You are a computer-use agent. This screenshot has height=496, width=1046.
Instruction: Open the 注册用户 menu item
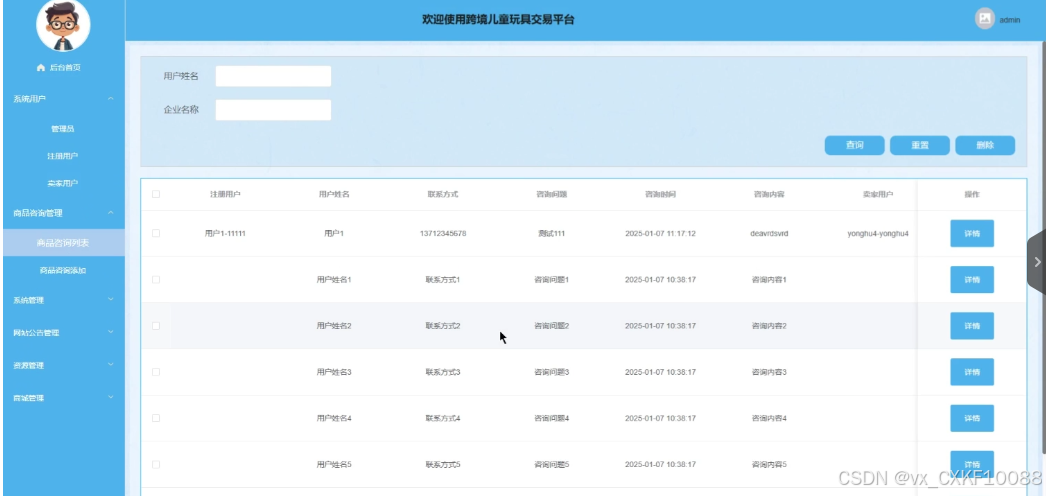(63, 156)
